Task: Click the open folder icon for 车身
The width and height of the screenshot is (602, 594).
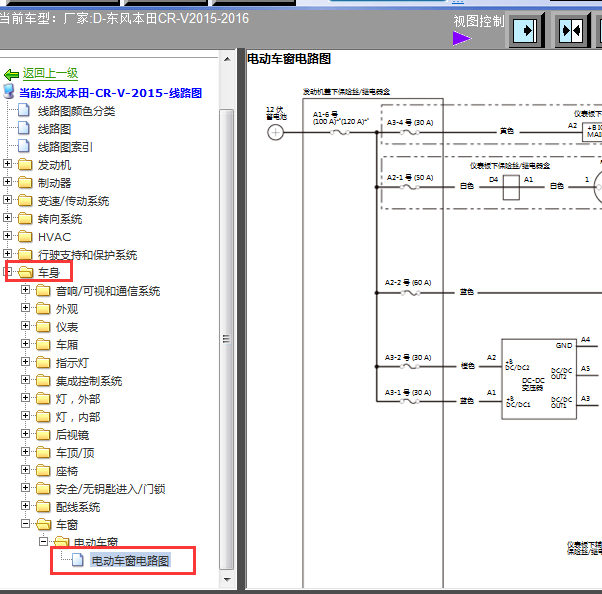Action: (26, 273)
